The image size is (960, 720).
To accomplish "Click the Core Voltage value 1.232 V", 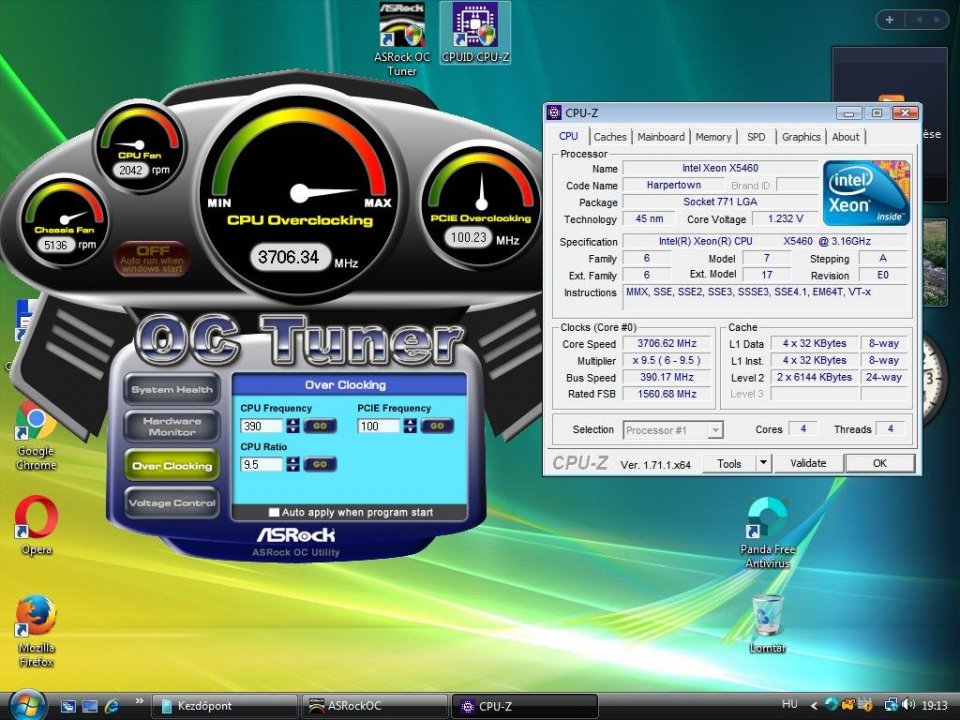I will [786, 219].
